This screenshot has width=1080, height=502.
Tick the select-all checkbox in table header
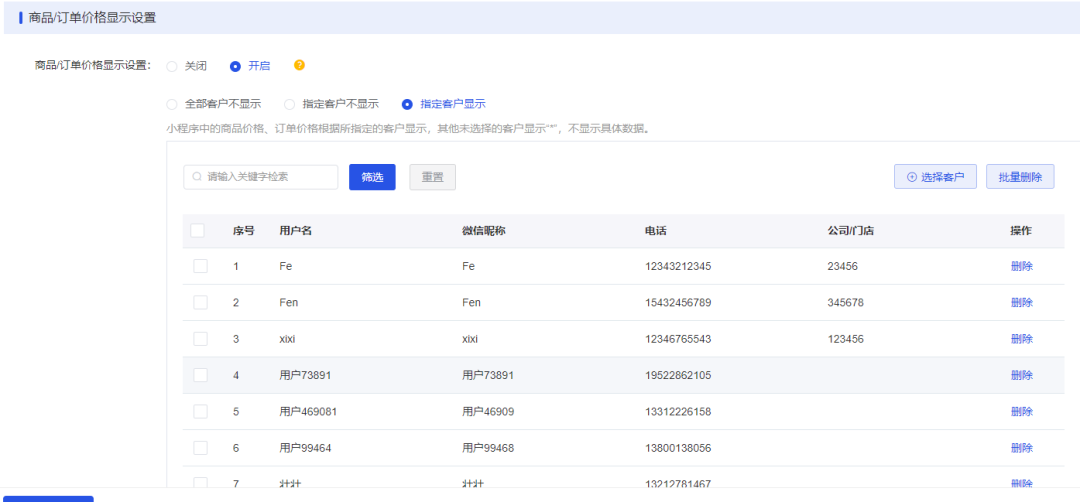[198, 231]
